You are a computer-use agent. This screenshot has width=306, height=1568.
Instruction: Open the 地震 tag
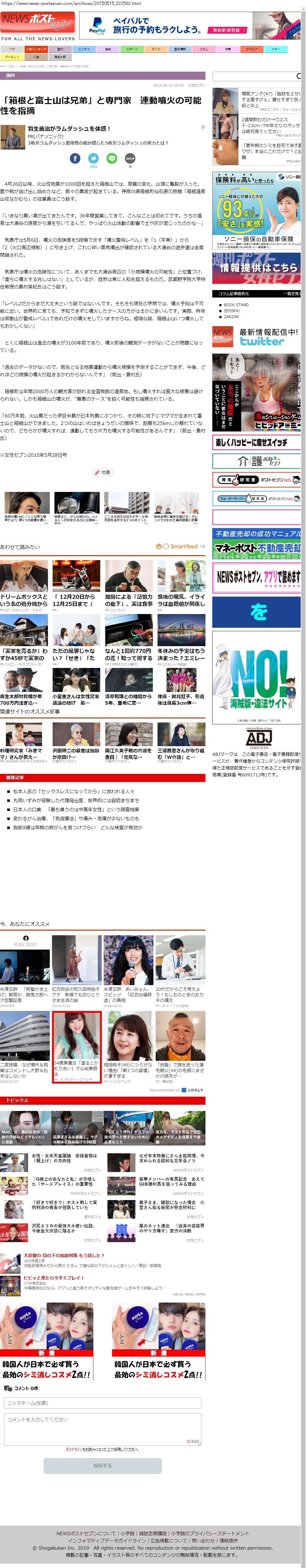pyautogui.click(x=102, y=472)
